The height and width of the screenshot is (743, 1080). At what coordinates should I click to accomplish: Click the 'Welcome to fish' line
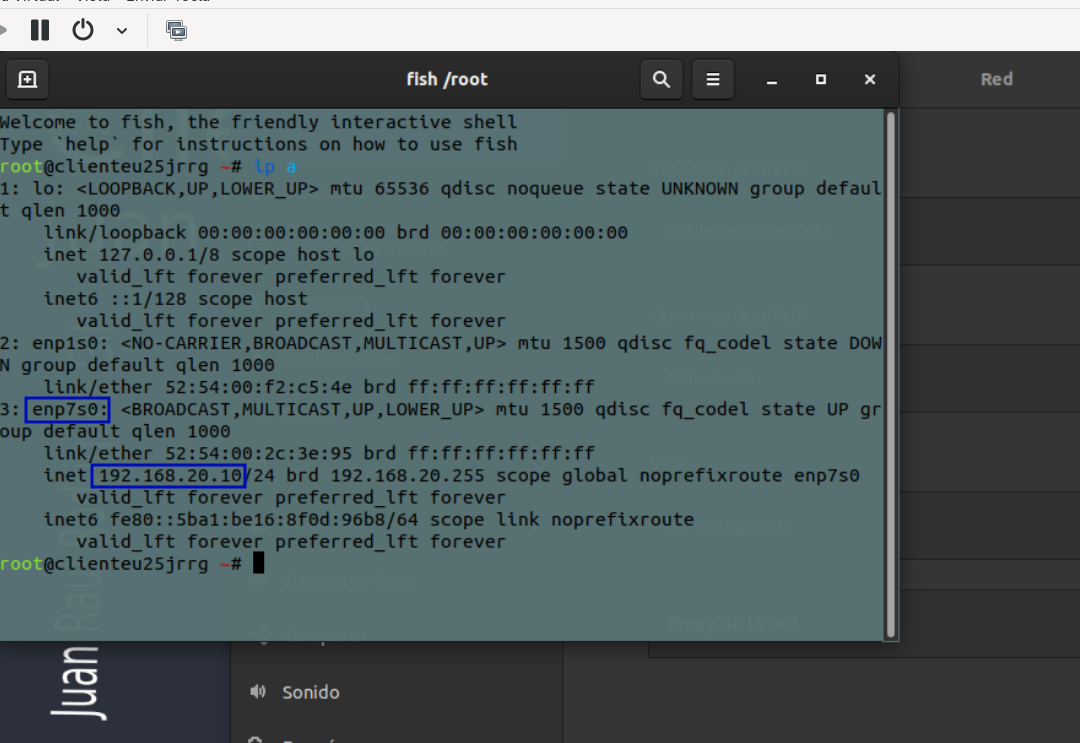(258, 123)
